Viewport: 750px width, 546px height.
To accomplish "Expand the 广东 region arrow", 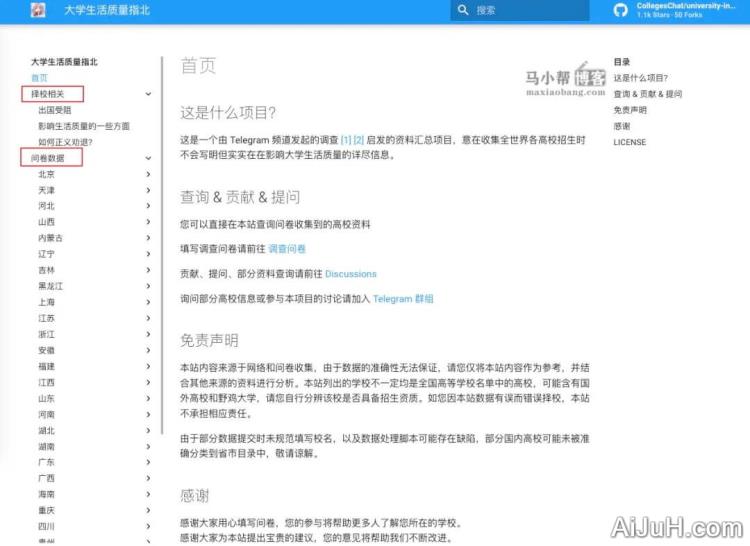I will [149, 462].
